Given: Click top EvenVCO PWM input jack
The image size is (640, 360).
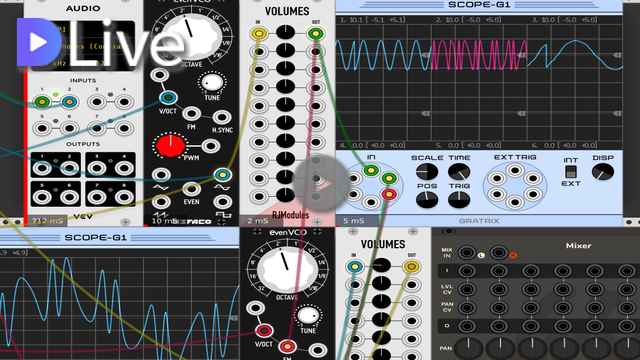Looking at the screenshot, I should point(211,146).
